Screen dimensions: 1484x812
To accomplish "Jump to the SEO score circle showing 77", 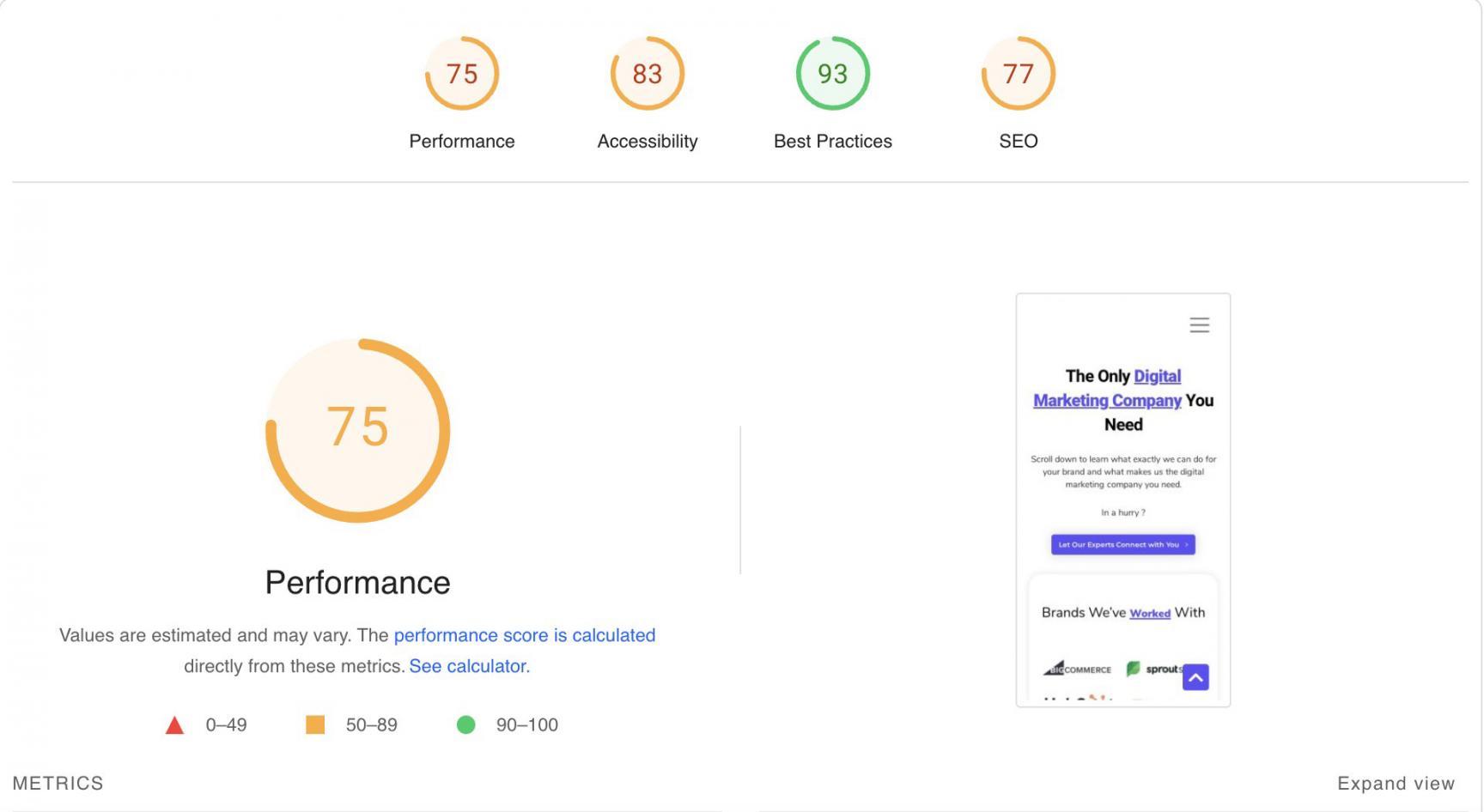I will (1018, 74).
